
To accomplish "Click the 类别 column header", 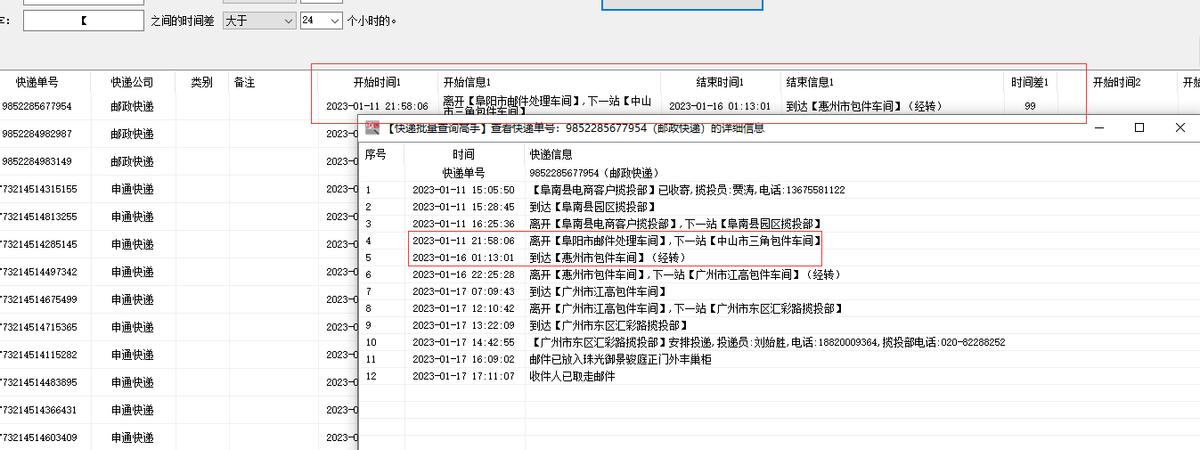I will pos(202,82).
